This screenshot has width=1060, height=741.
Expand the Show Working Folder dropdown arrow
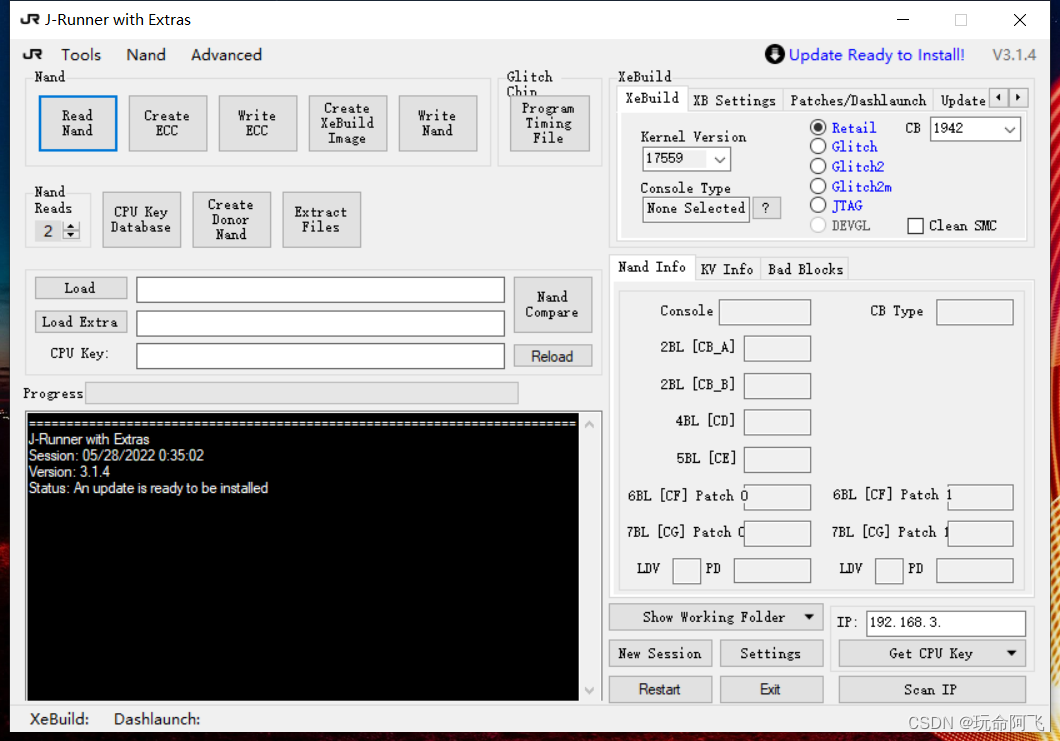[809, 617]
